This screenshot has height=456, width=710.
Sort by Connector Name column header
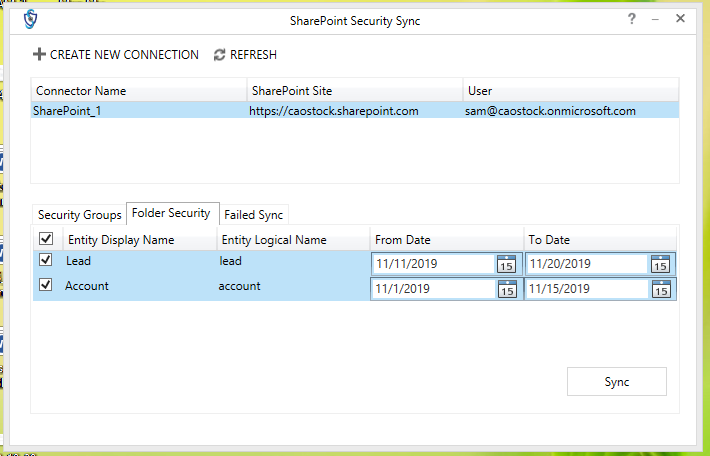139,91
